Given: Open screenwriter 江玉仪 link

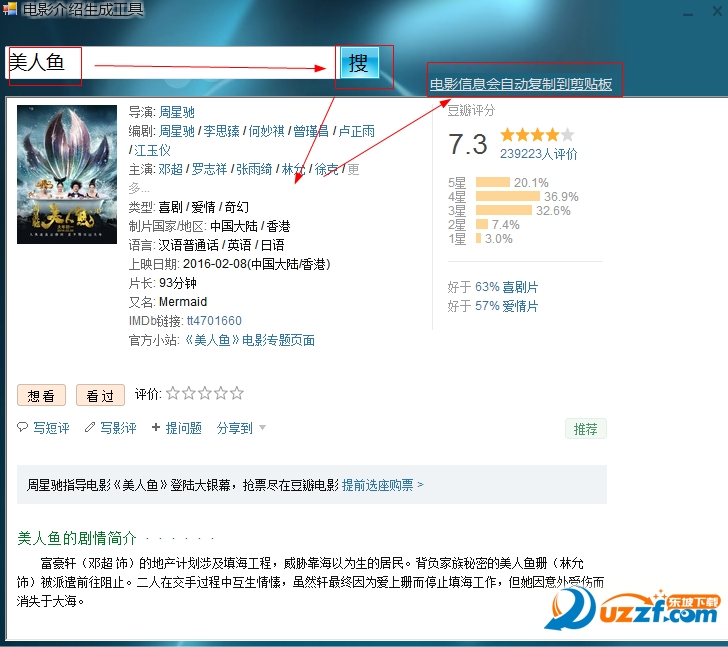Looking at the screenshot, I should pos(152,150).
